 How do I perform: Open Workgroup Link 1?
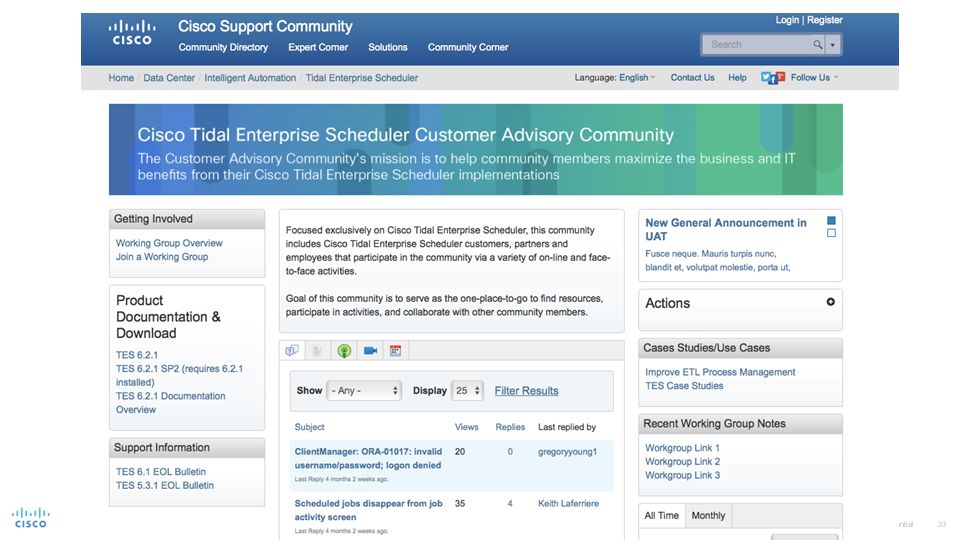click(x=682, y=448)
